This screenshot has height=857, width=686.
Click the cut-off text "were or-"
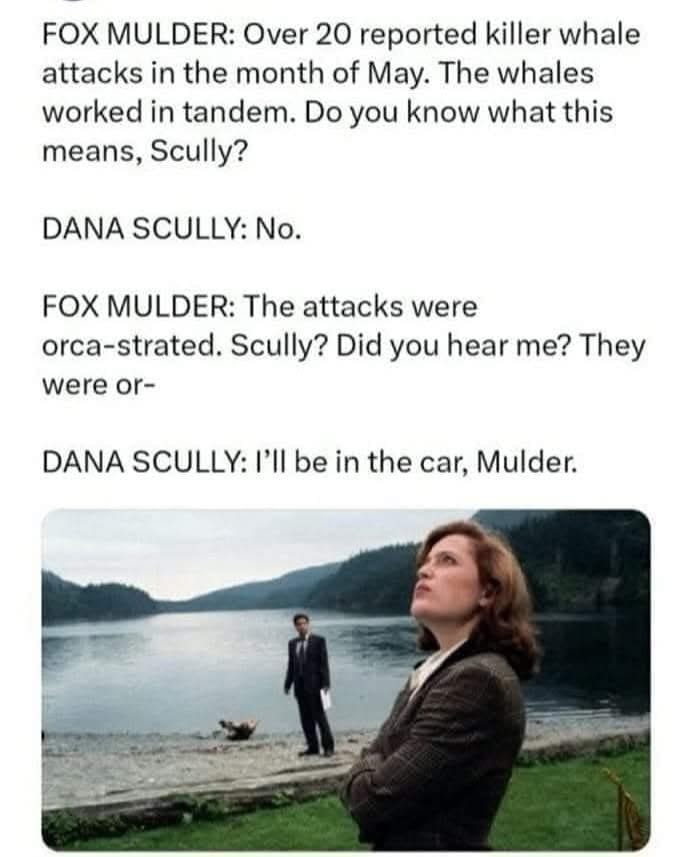pos(99,386)
